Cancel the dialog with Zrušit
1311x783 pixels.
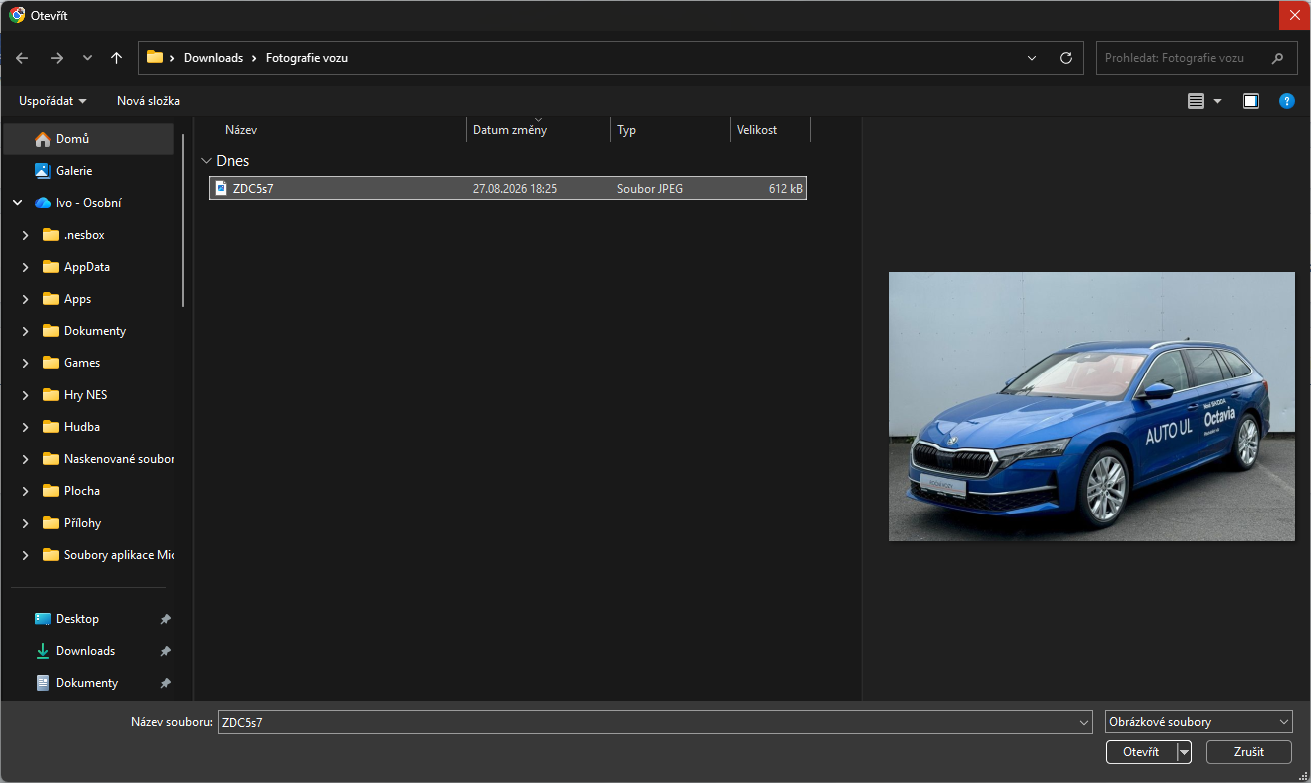coord(1249,752)
